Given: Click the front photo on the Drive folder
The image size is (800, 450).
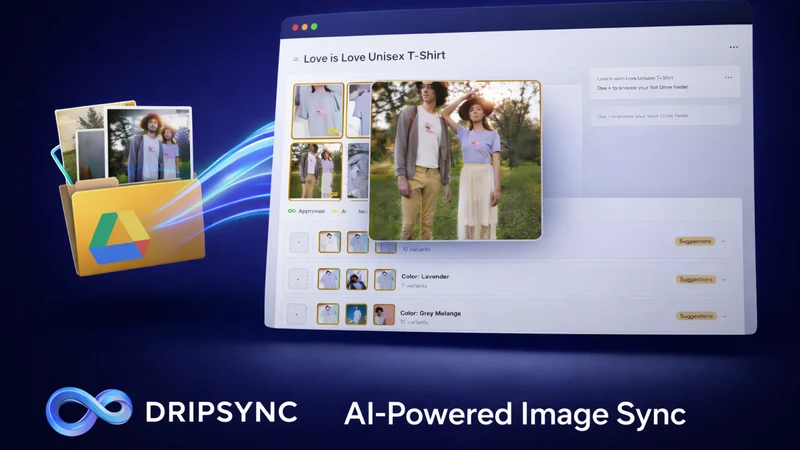Looking at the screenshot, I should click(149, 144).
